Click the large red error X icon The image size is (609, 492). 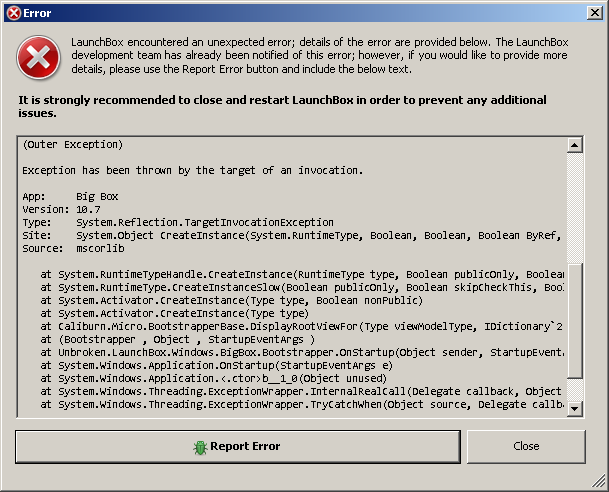[x=38, y=59]
